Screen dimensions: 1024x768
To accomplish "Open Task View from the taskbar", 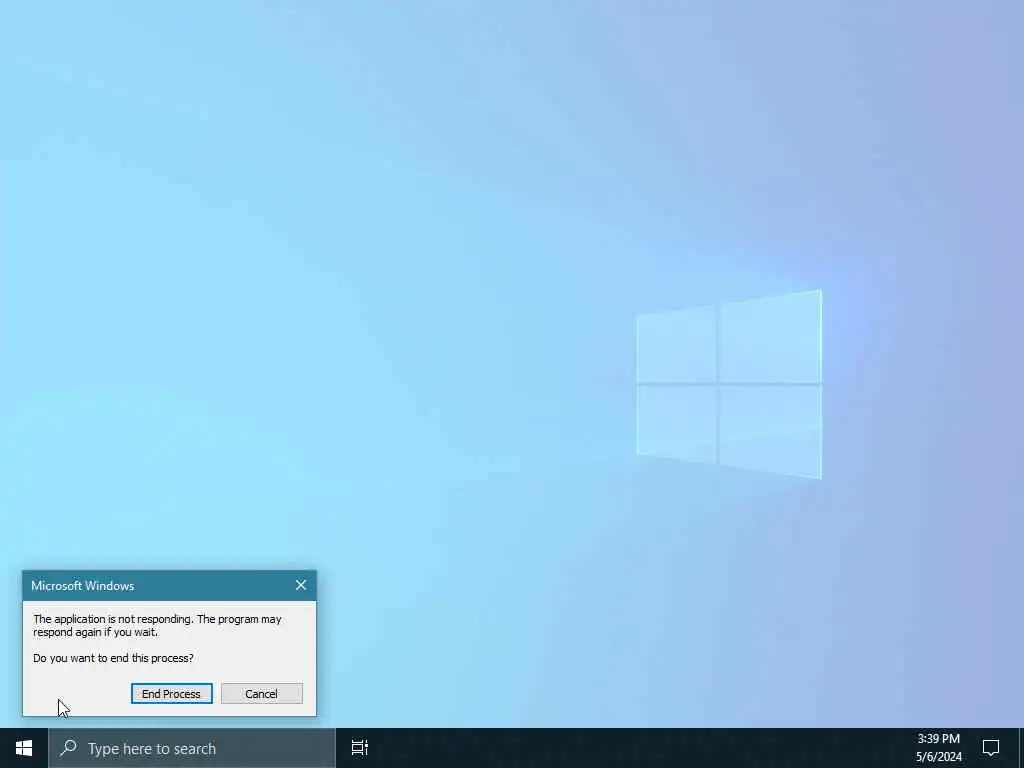I will click(359, 748).
